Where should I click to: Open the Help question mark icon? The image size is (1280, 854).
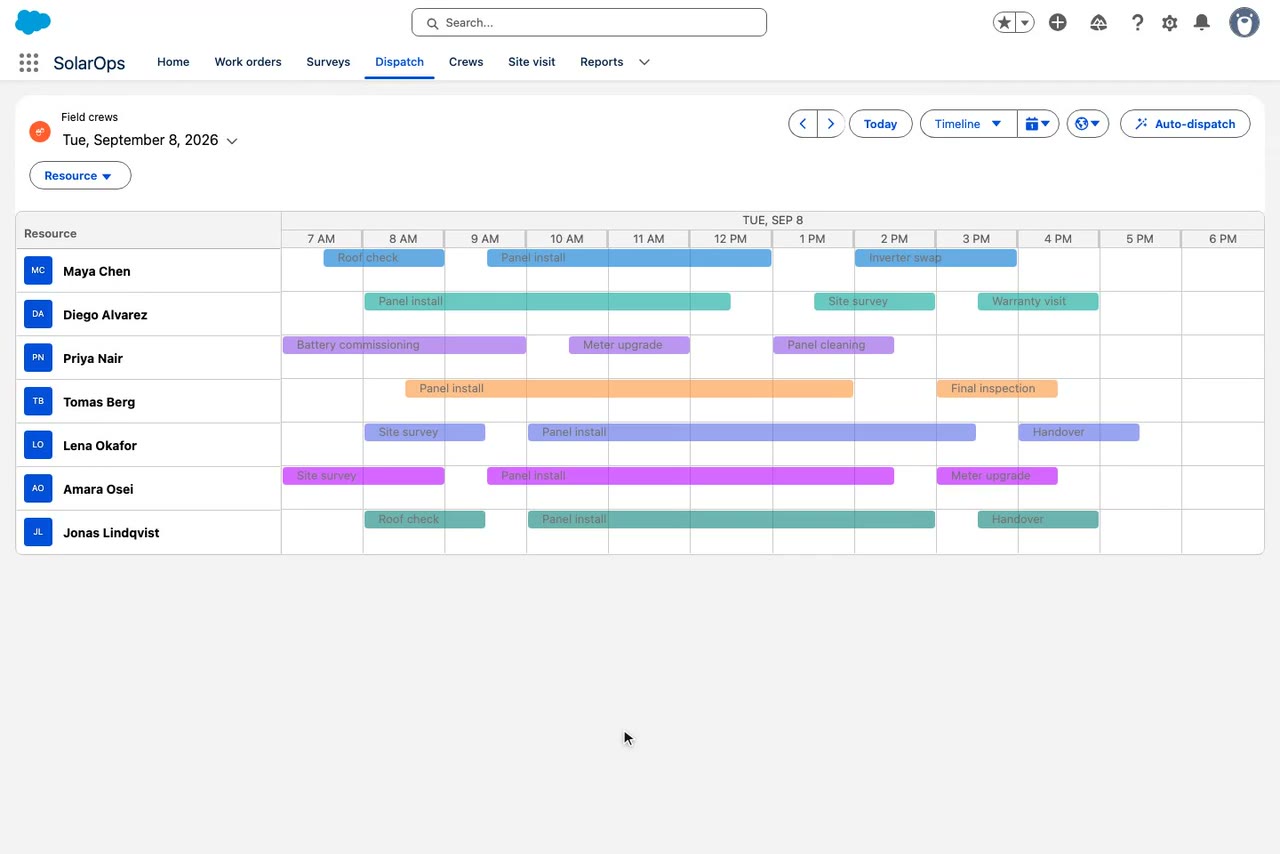(1137, 22)
